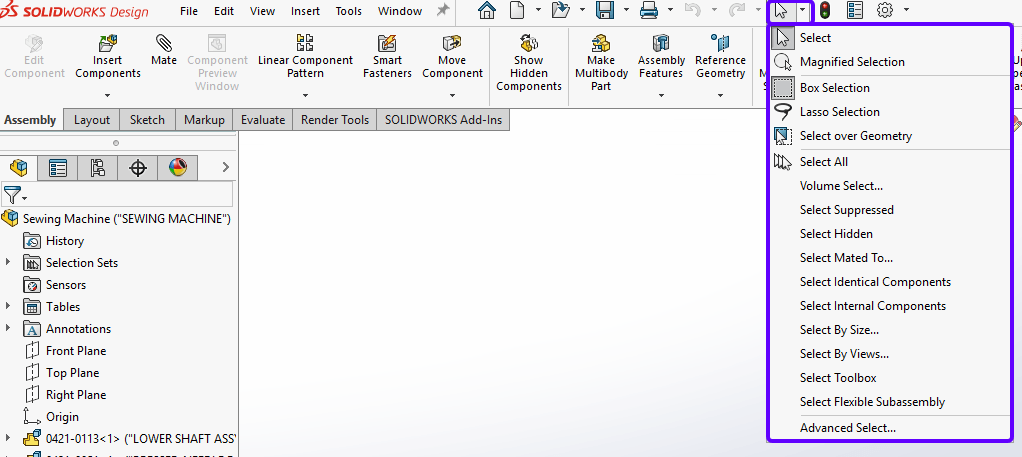The image size is (1022, 457).
Task: Click the Redo arrow icon
Action: pyautogui.click(x=737, y=10)
